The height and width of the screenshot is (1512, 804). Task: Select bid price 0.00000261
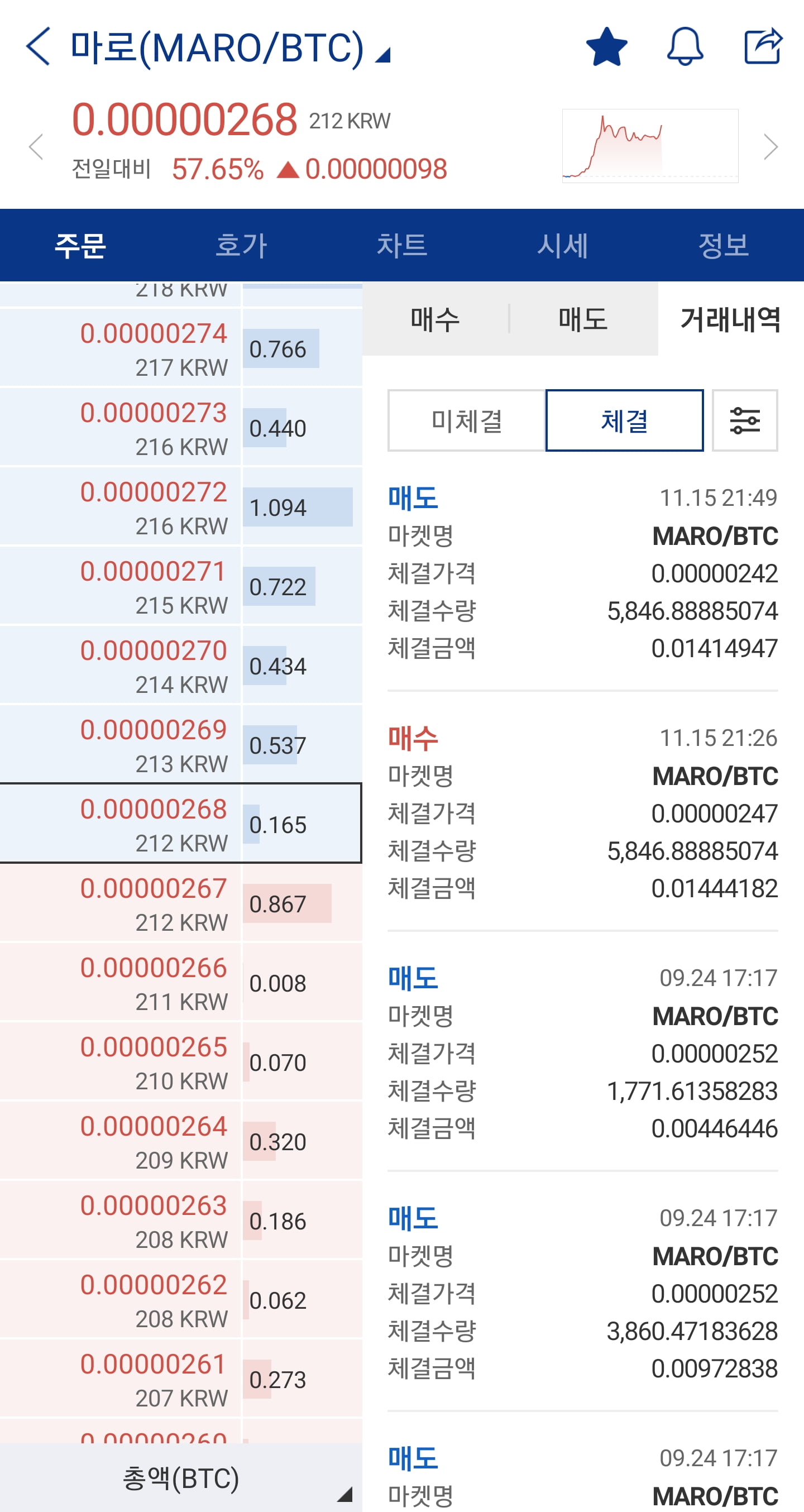(120, 1378)
